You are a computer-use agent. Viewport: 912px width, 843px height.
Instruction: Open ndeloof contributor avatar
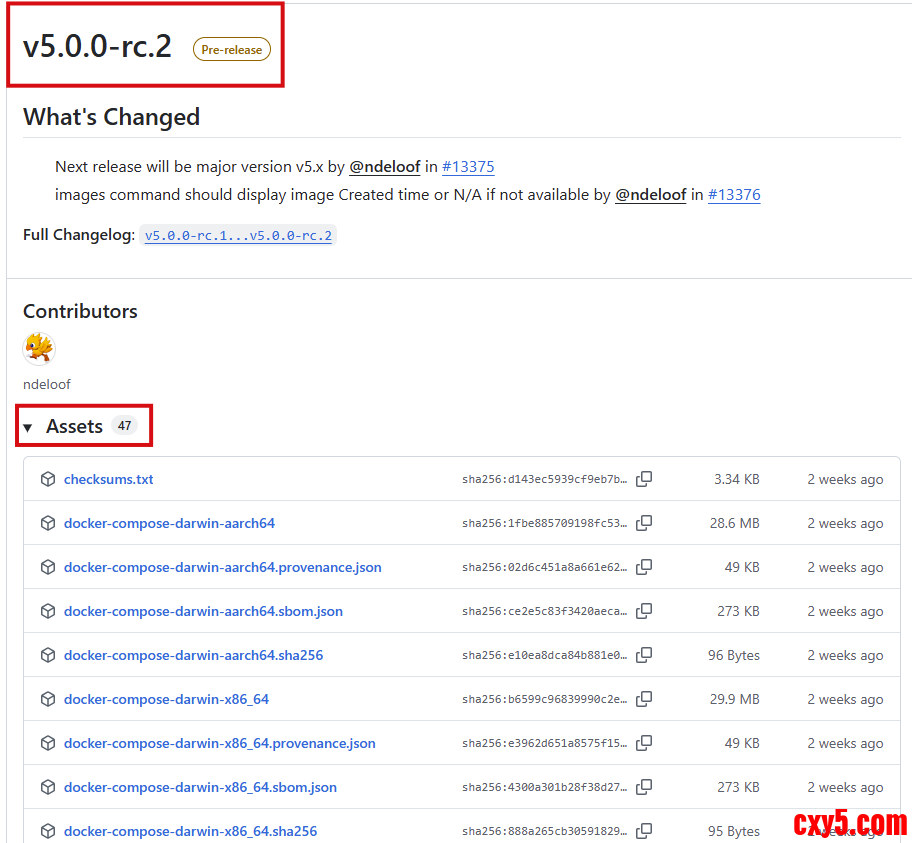[39, 349]
